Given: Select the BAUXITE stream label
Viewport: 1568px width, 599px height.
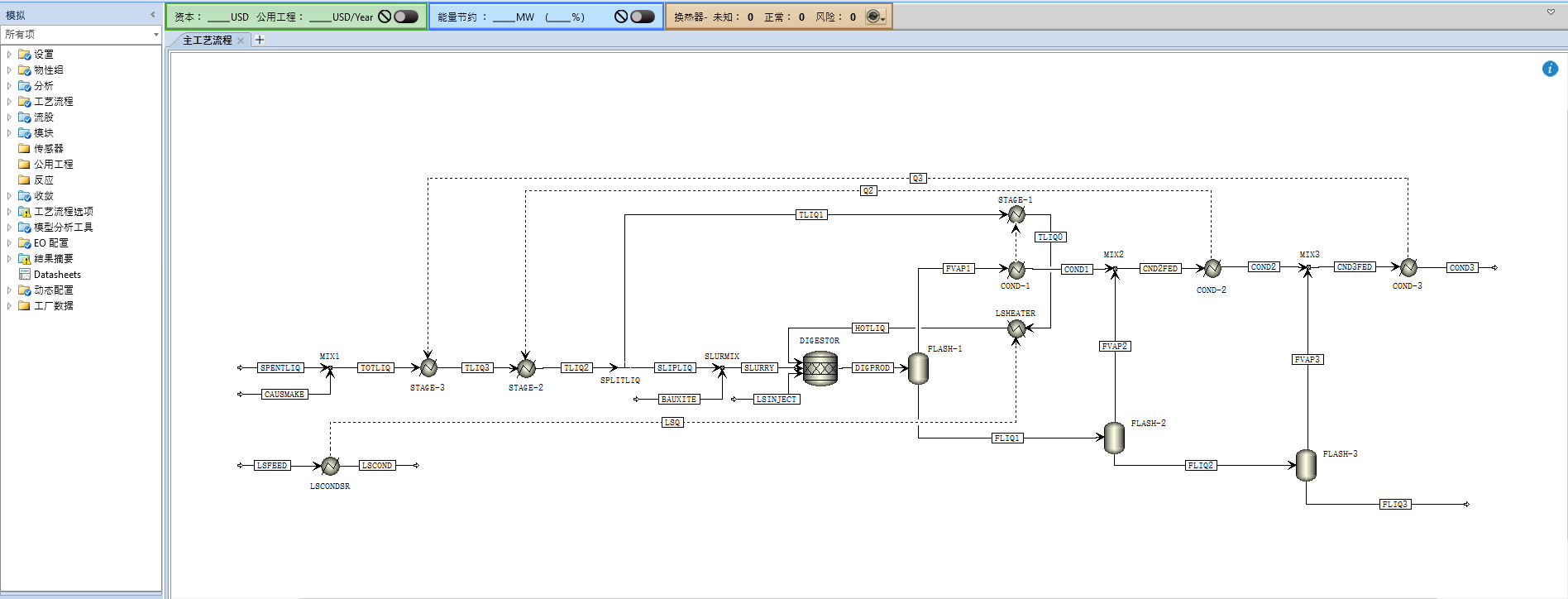Looking at the screenshot, I should point(679,400).
